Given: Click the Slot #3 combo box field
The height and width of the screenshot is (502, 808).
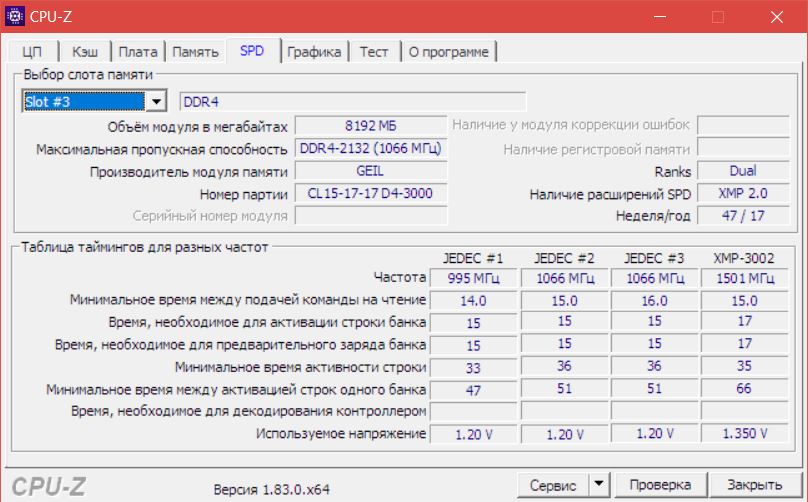Looking at the screenshot, I should click(x=94, y=102).
